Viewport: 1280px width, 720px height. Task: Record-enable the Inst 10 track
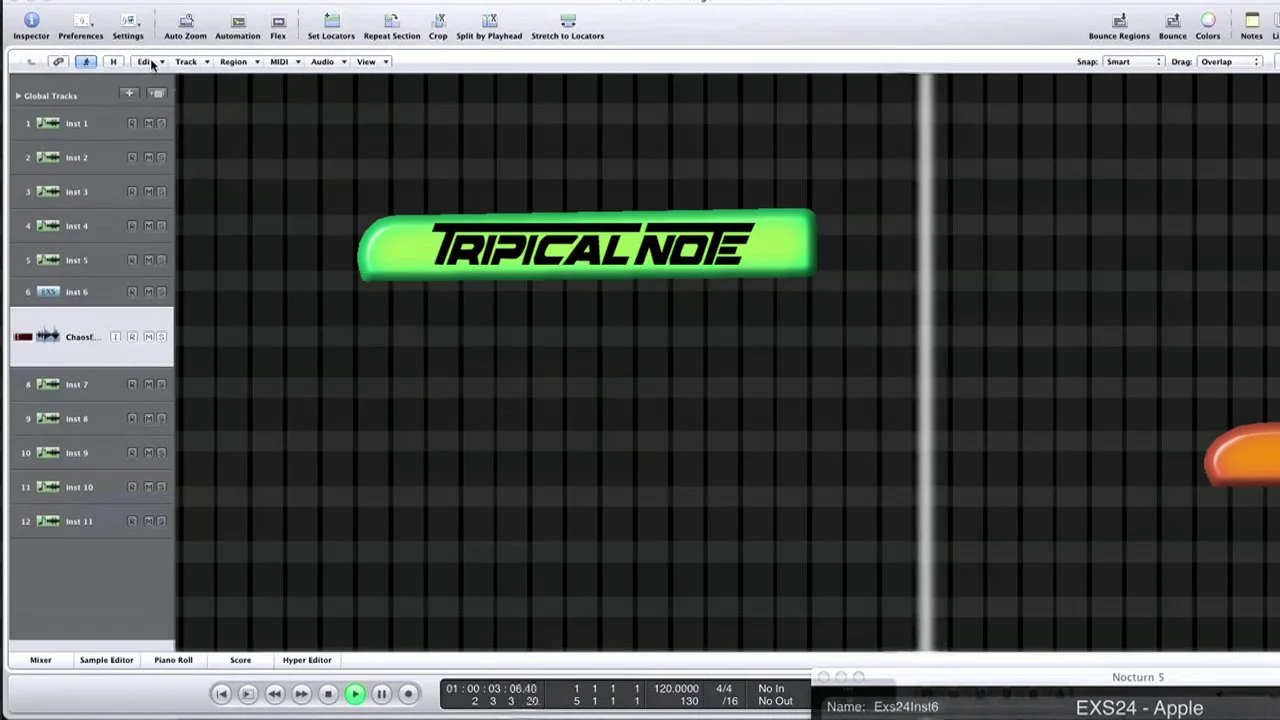132,487
